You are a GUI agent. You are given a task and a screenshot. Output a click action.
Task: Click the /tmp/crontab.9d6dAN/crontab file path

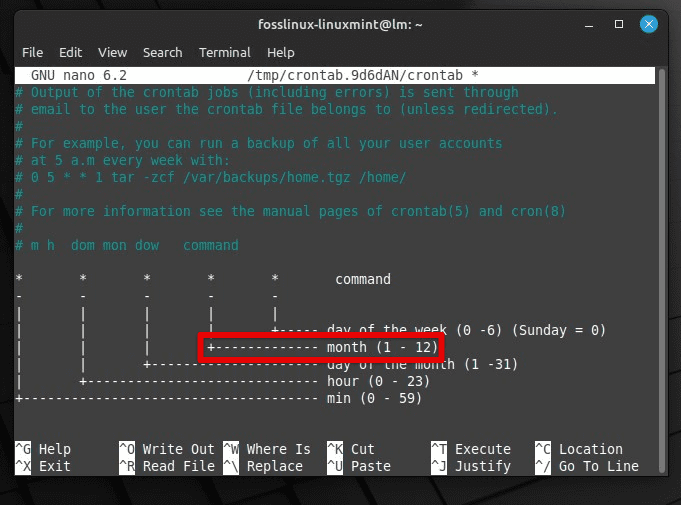click(355, 75)
